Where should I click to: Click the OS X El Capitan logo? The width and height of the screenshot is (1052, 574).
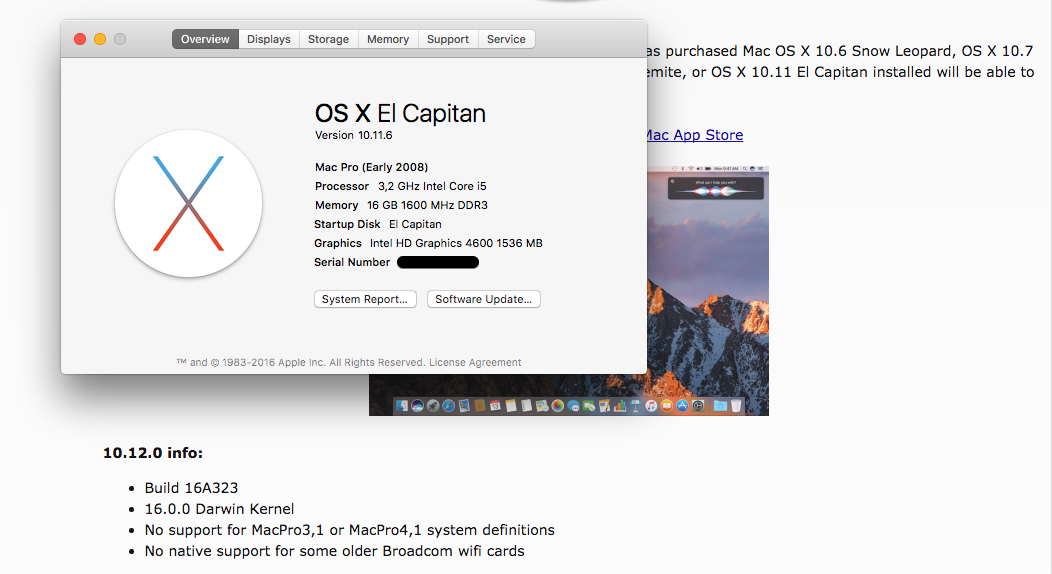[x=189, y=203]
